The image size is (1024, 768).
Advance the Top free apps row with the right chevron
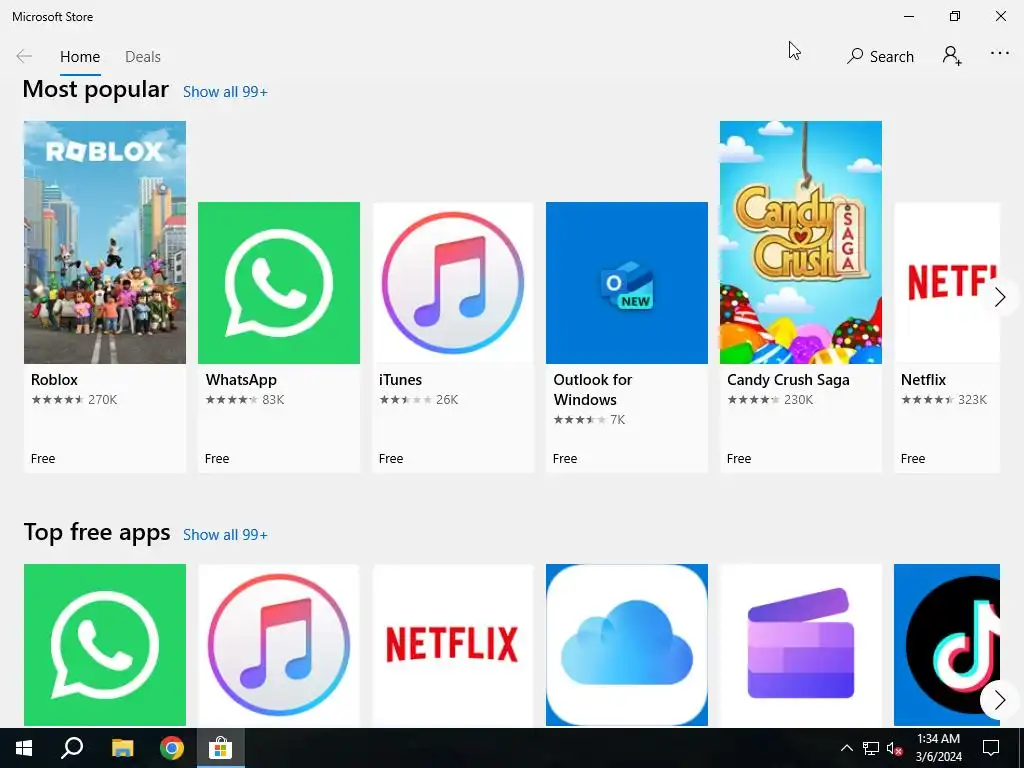tap(1000, 701)
